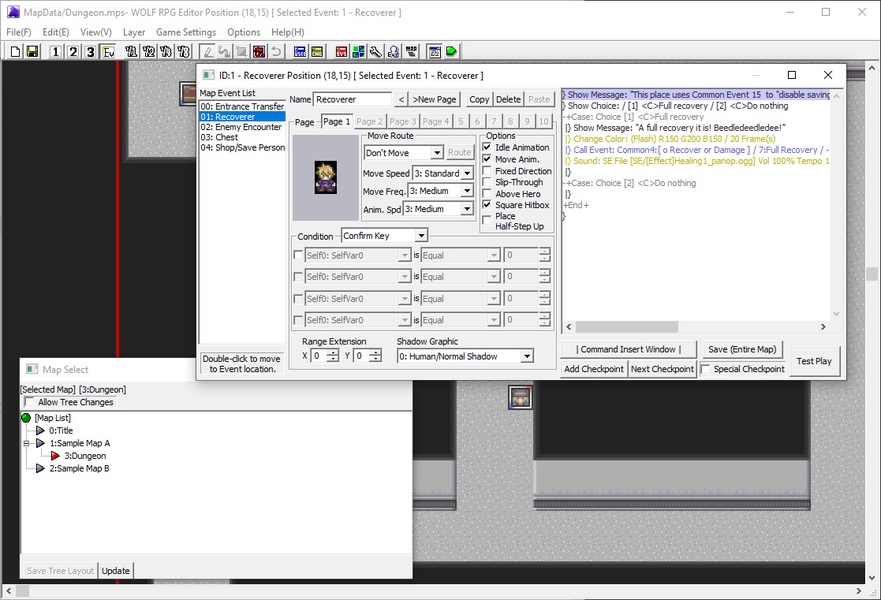Expand the Shadow Graphic dropdown
881x600 pixels.
coord(526,356)
